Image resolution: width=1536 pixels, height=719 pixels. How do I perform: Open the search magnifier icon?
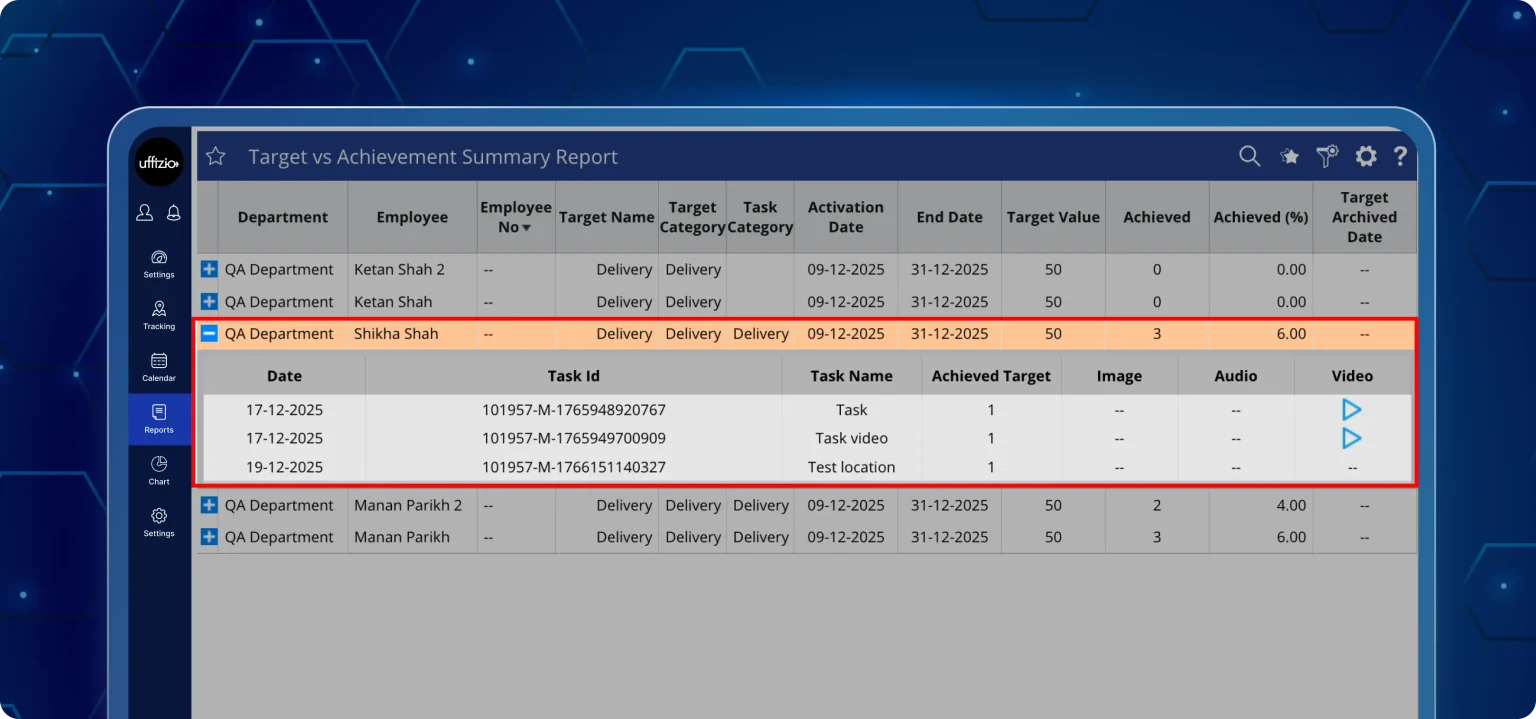tap(1249, 156)
